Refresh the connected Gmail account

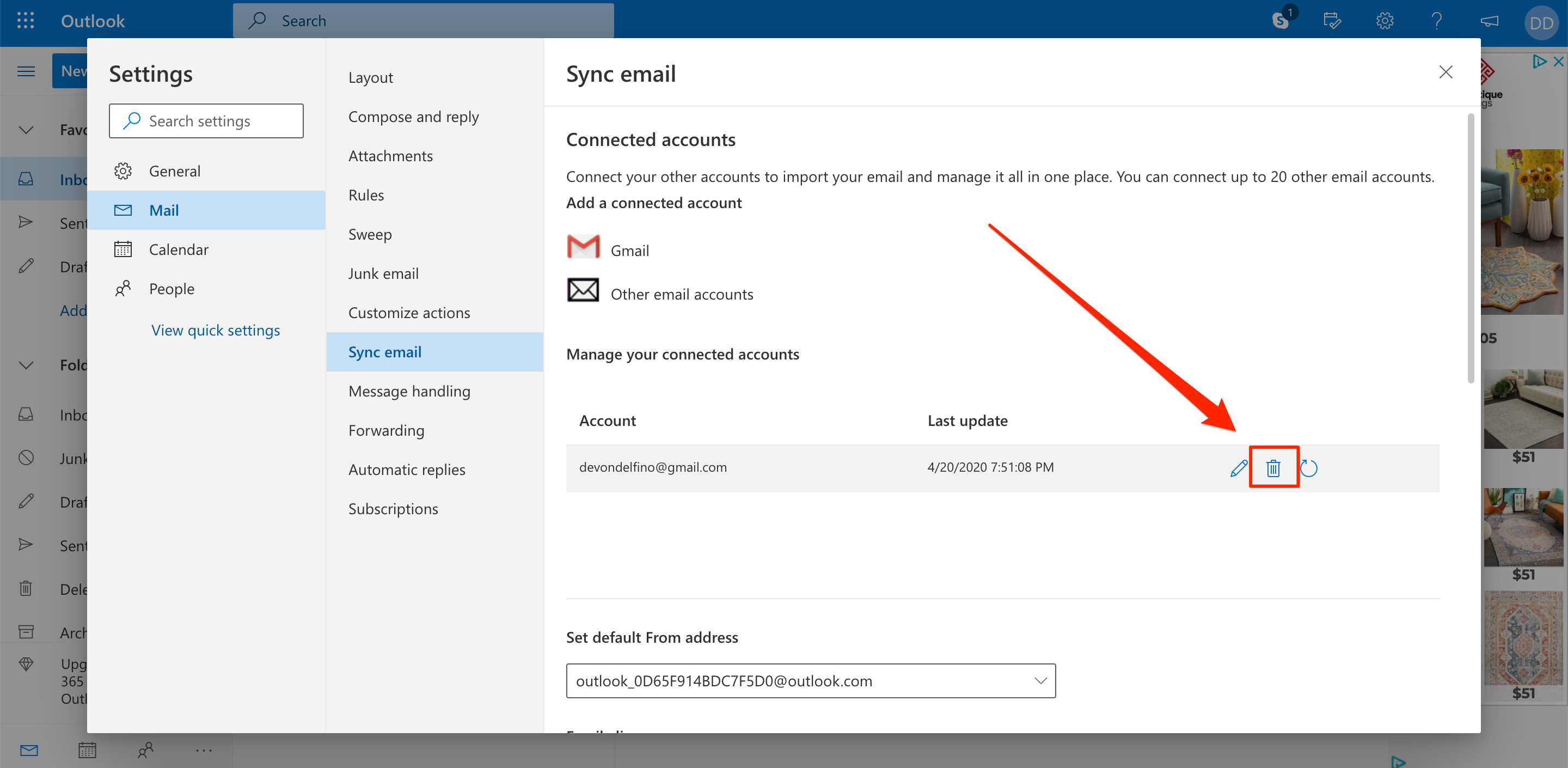tap(1308, 468)
